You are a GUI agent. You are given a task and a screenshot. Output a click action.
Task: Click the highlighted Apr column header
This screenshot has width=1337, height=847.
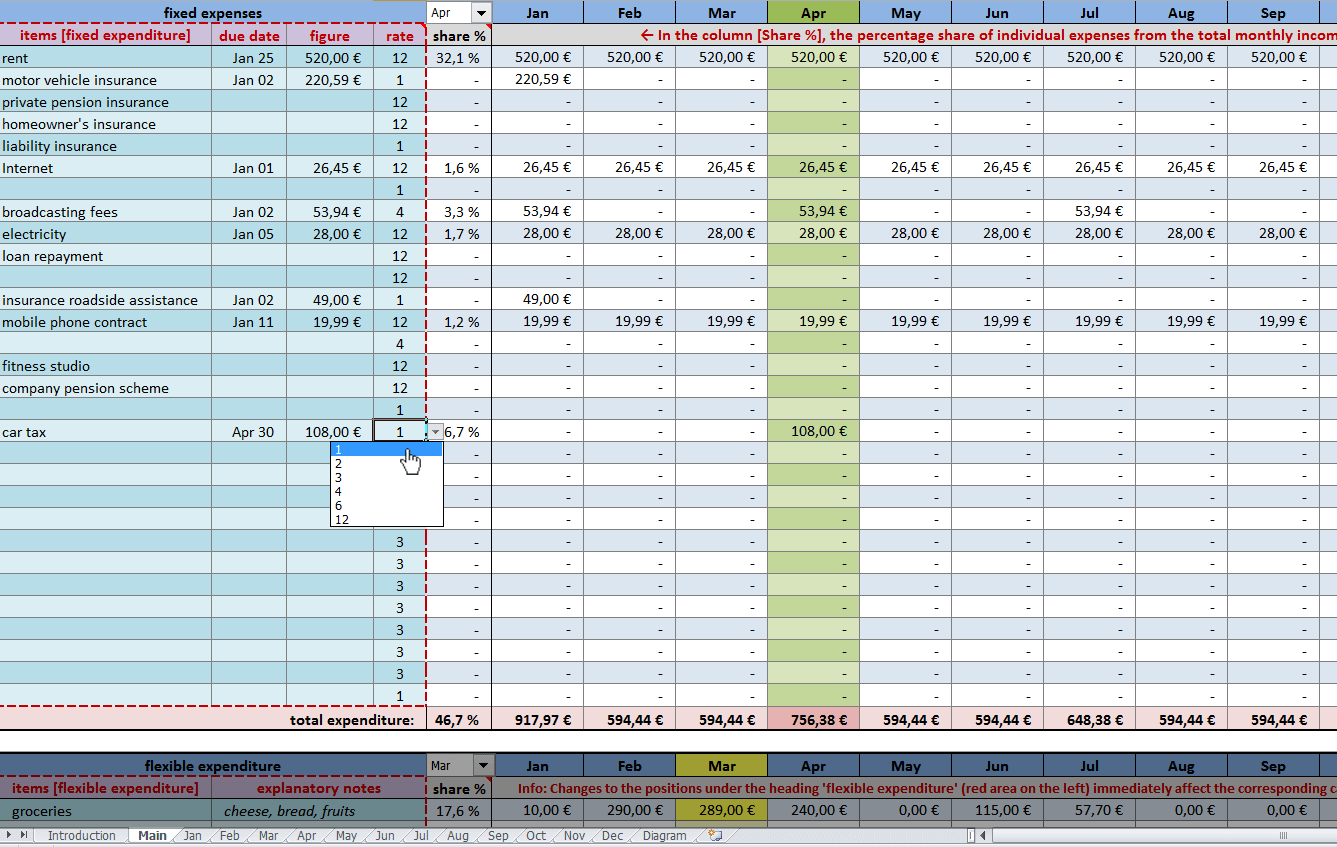813,13
